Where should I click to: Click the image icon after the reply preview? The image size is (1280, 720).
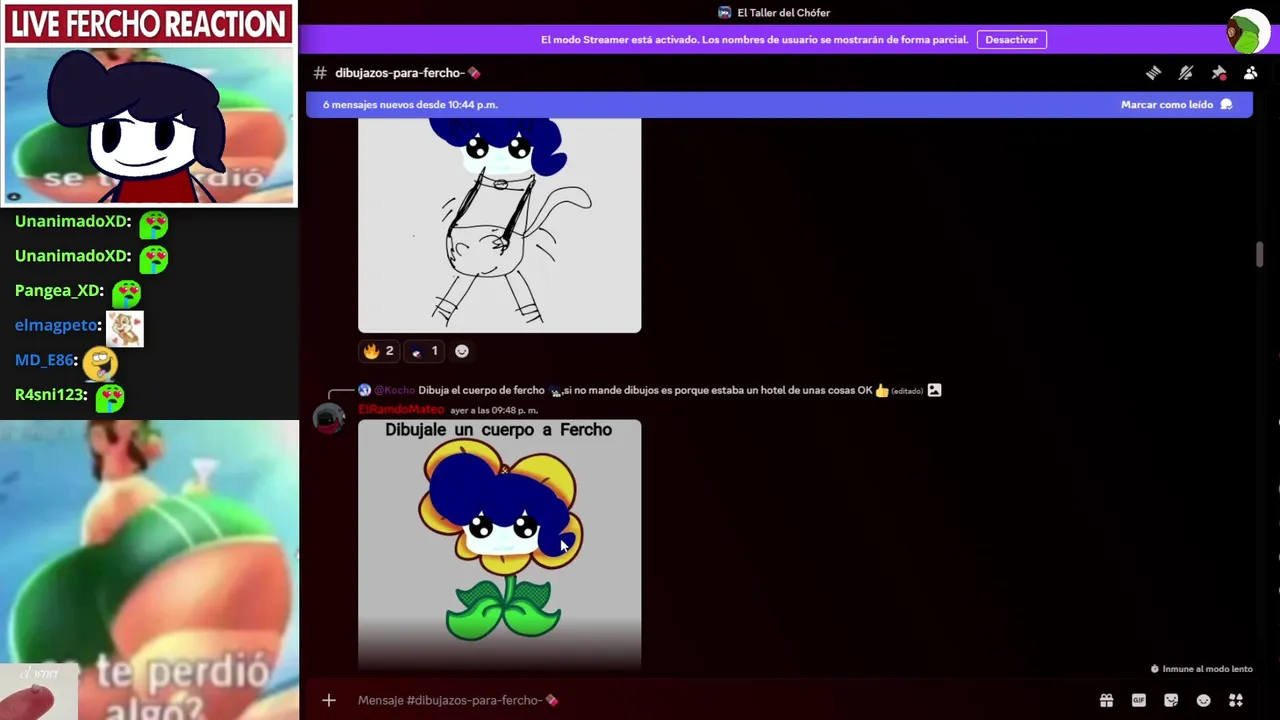[x=934, y=390]
